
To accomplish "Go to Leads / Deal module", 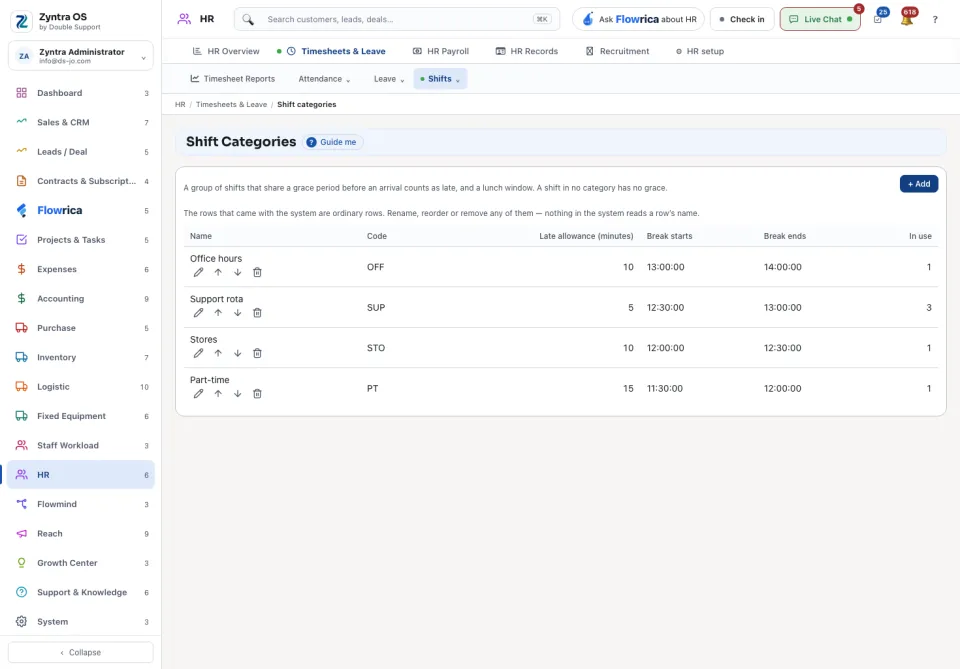I will (81, 152).
